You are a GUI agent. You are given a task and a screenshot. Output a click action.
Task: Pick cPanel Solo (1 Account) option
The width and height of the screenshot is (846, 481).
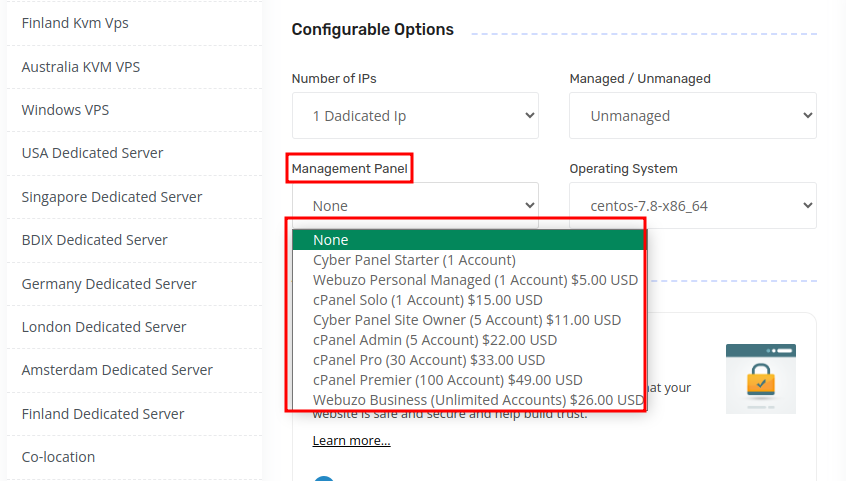(x=427, y=300)
